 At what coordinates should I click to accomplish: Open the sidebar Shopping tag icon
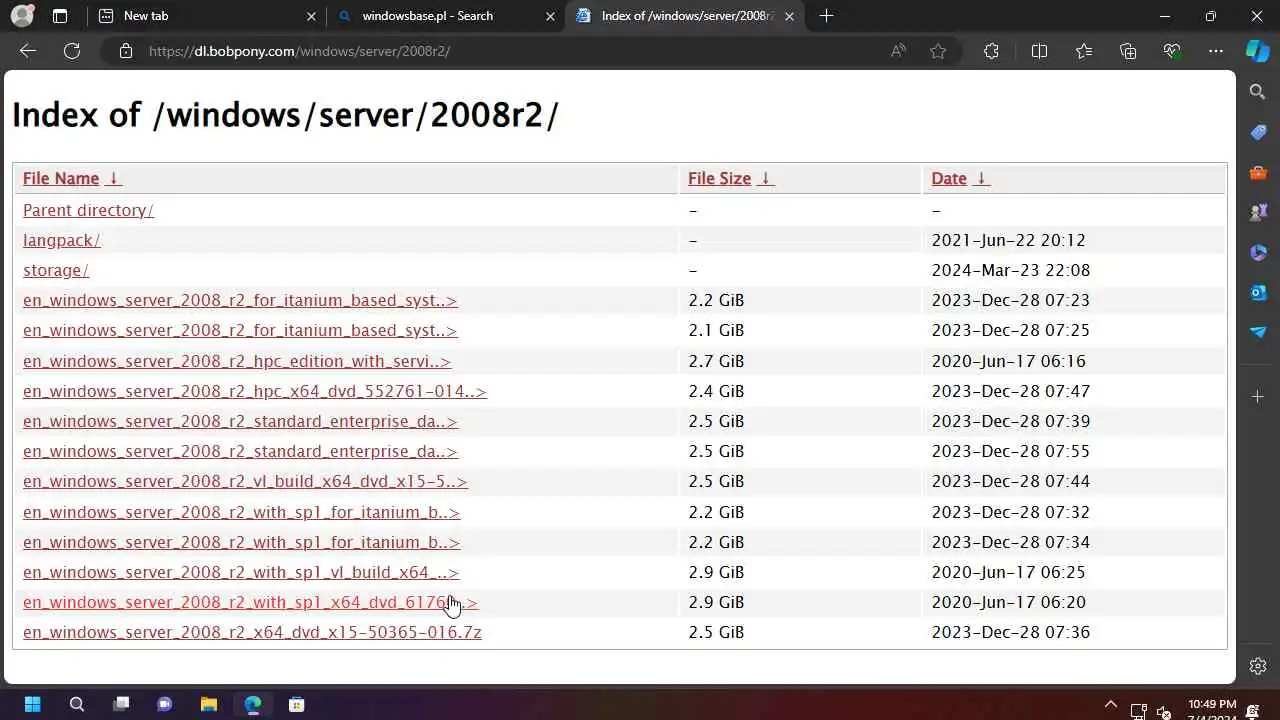coord(1258,132)
